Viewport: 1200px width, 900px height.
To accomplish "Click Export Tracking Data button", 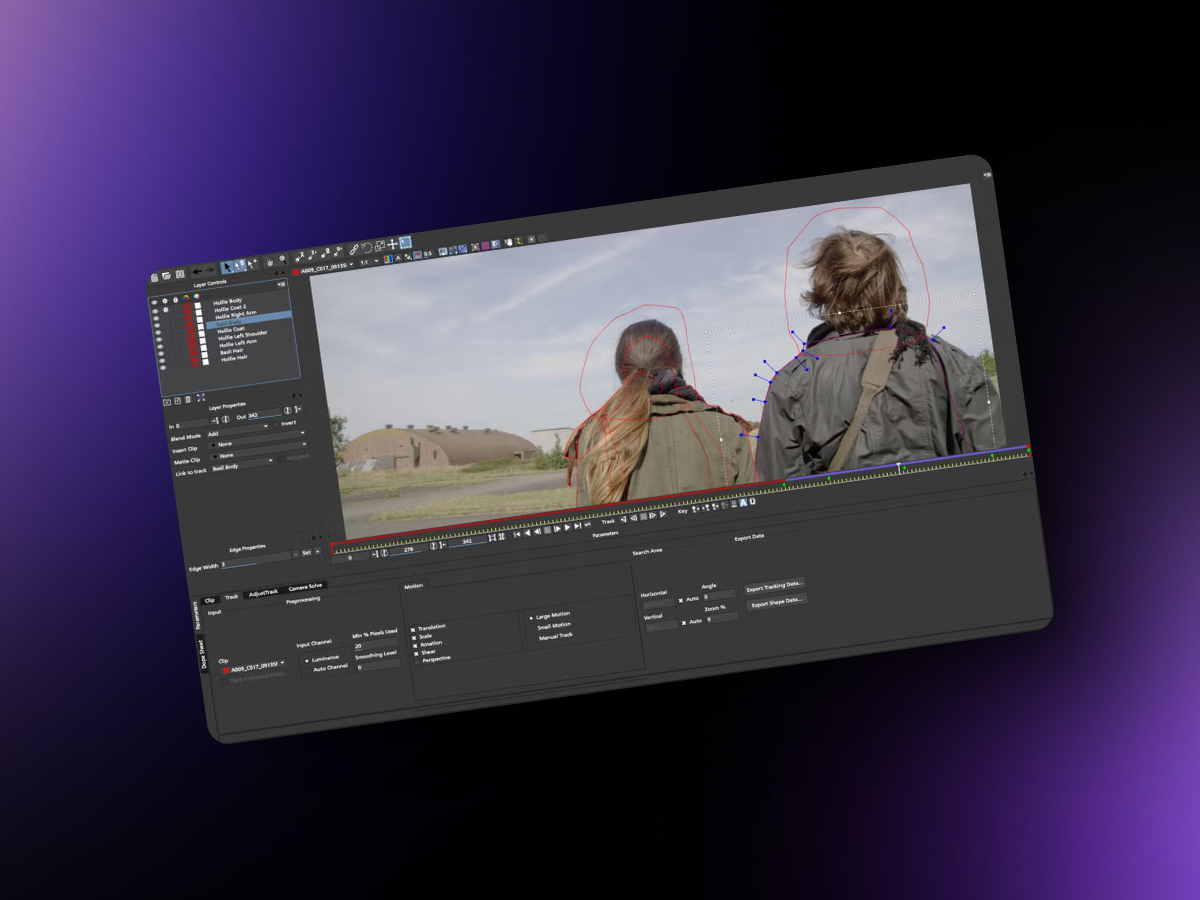I will click(x=775, y=587).
